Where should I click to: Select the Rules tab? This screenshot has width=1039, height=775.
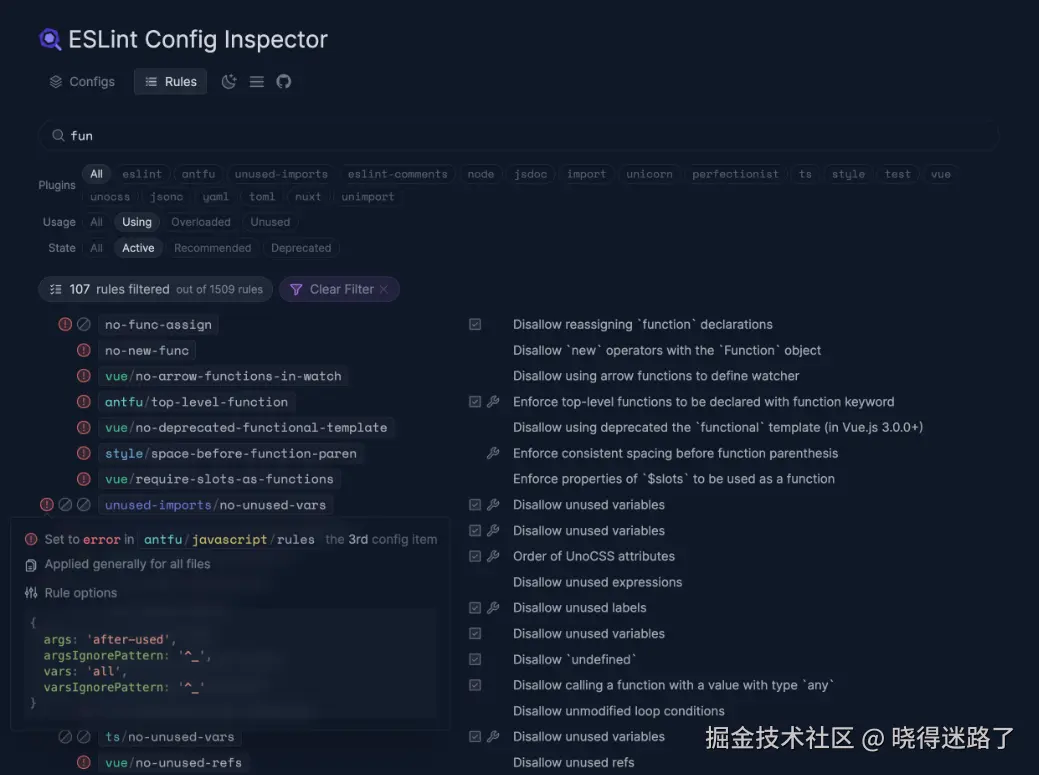click(x=170, y=81)
